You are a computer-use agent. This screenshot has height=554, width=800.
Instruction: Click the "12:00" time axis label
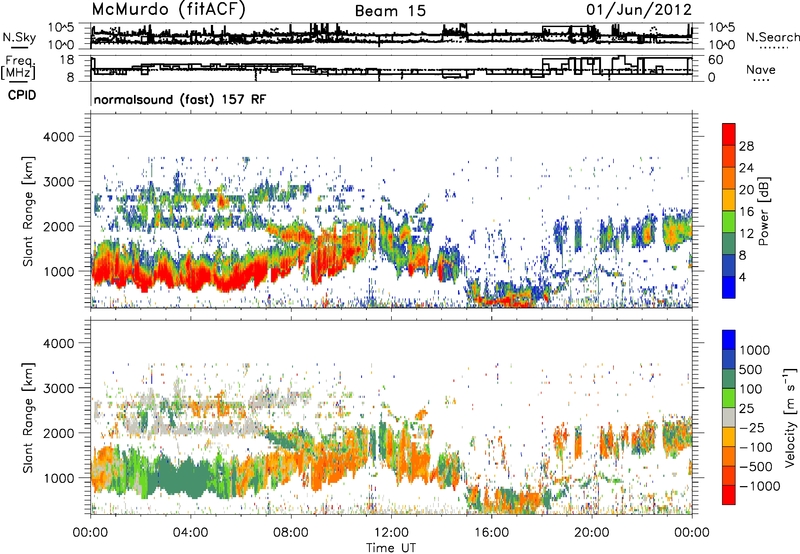(x=391, y=533)
